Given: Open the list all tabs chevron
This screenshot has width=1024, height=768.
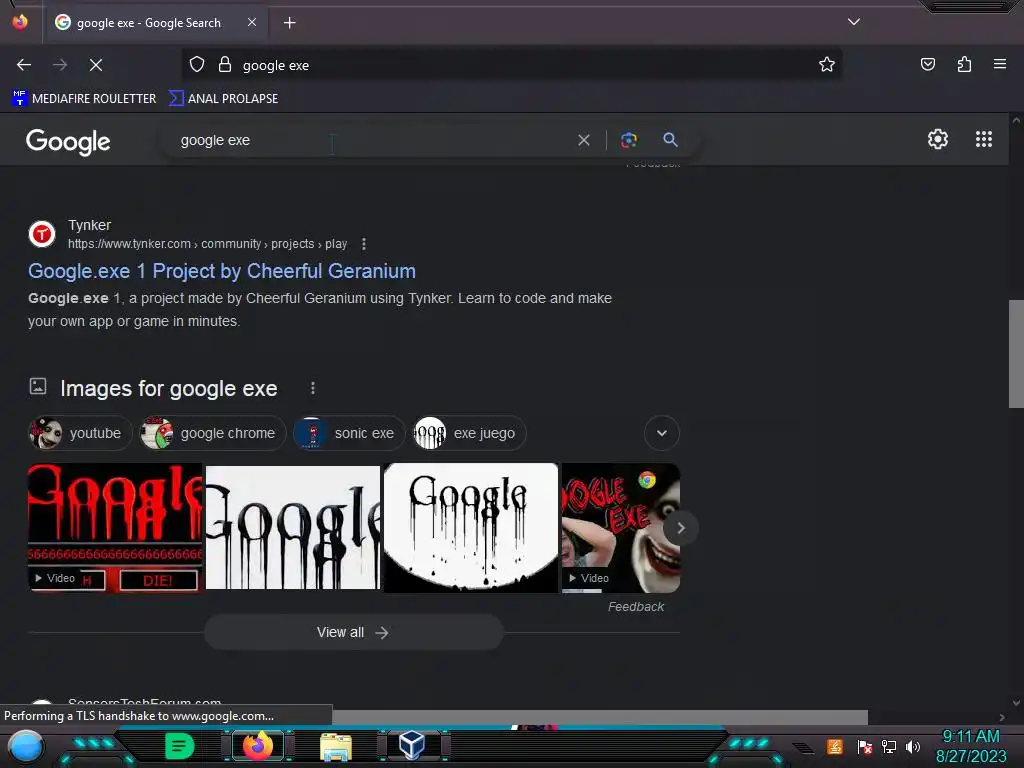Looking at the screenshot, I should [x=854, y=22].
